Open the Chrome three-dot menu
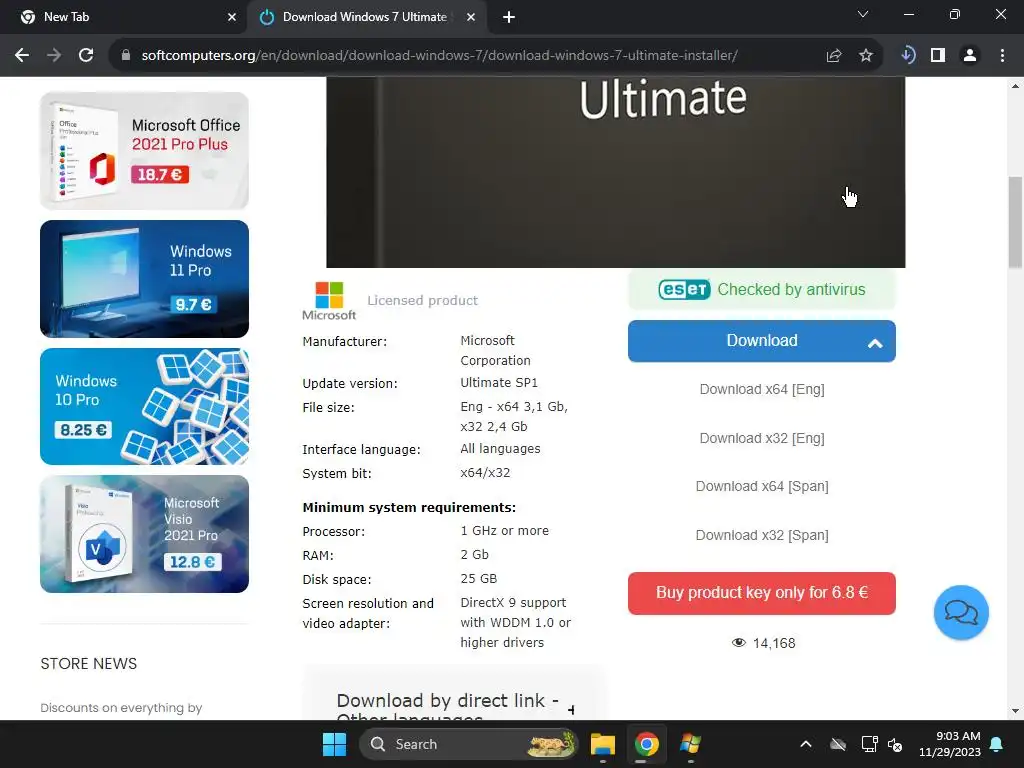The height and width of the screenshot is (768, 1024). (x=1002, y=56)
